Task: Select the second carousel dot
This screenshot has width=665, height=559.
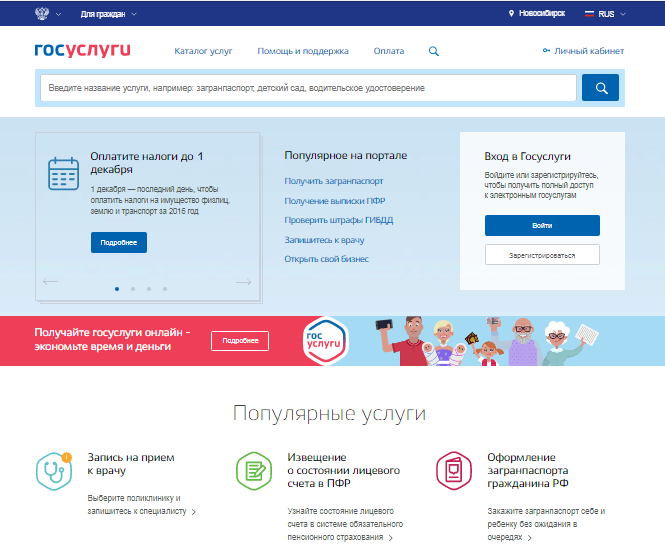Action: coord(133,289)
